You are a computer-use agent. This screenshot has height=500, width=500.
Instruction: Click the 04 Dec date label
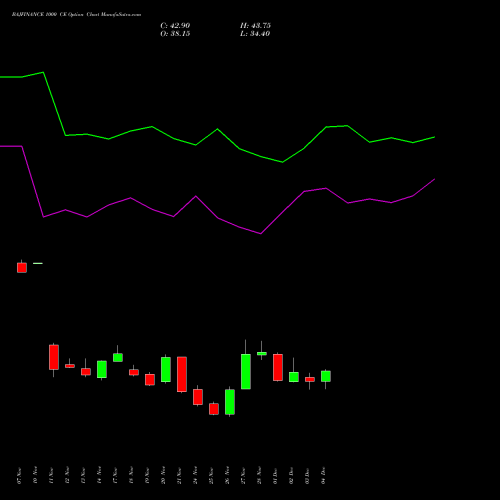click(x=323, y=475)
